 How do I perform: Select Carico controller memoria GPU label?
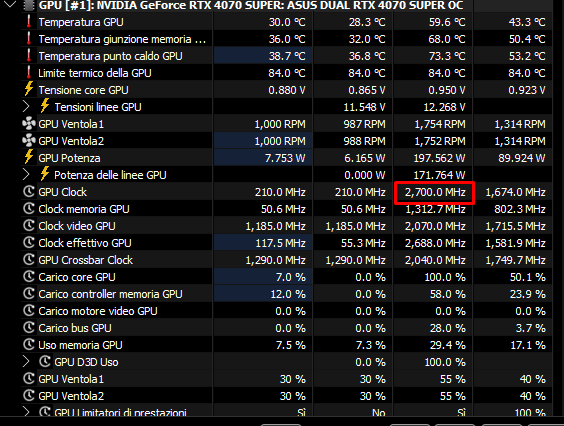(x=110, y=294)
